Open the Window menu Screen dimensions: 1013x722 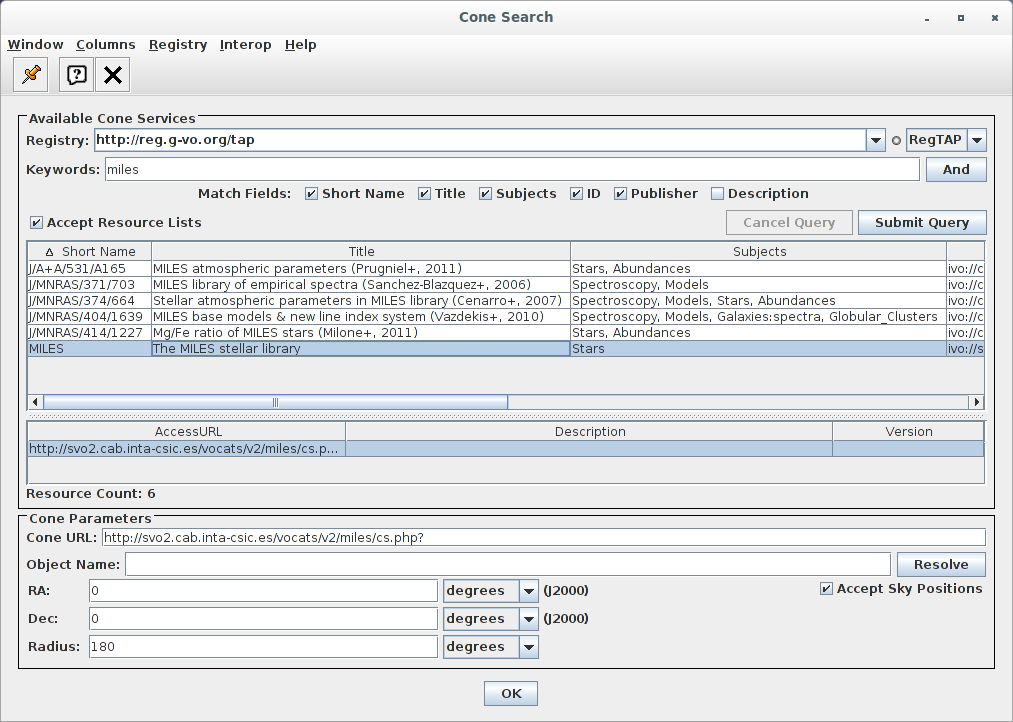[x=36, y=45]
